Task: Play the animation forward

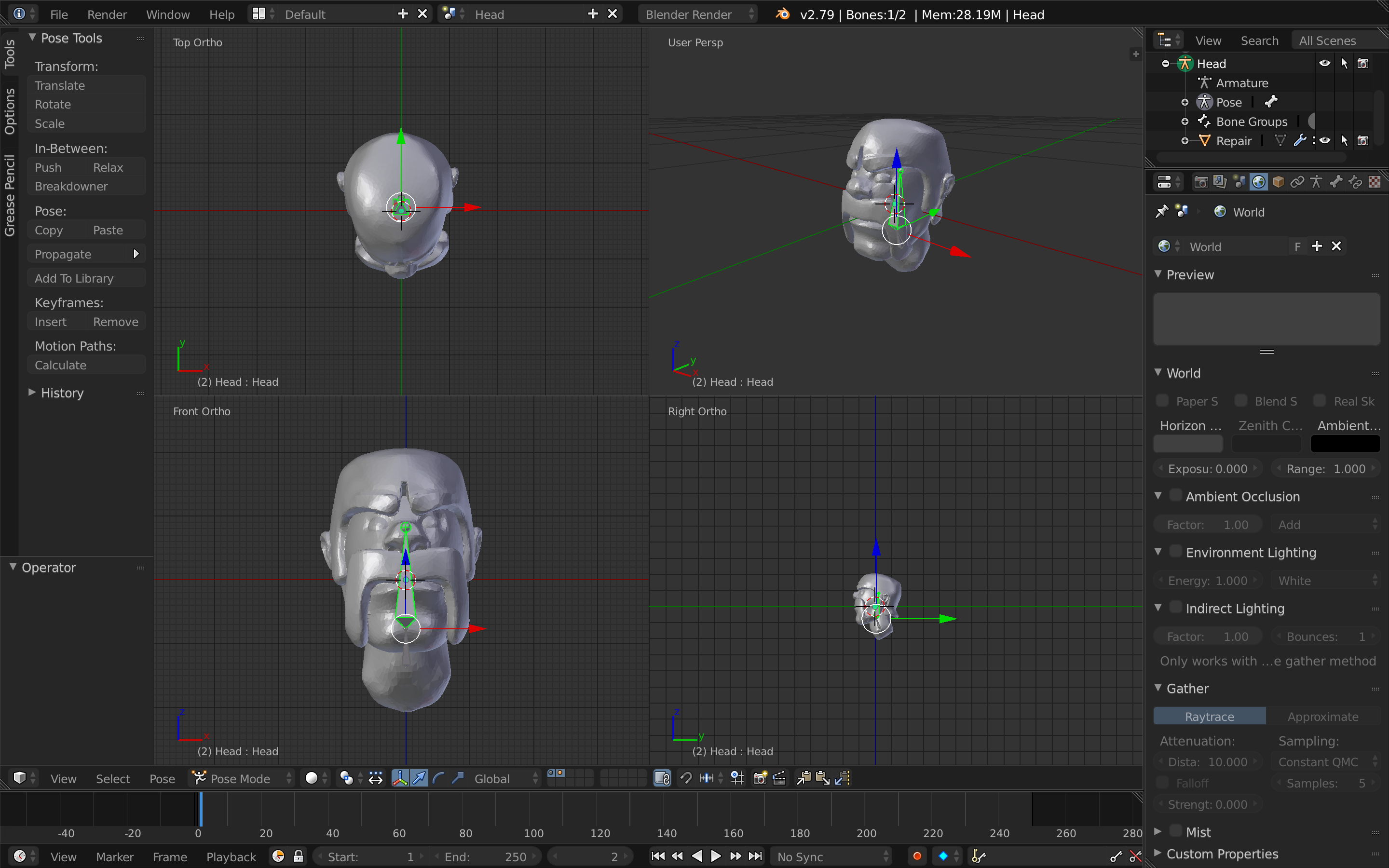Action: point(716,856)
